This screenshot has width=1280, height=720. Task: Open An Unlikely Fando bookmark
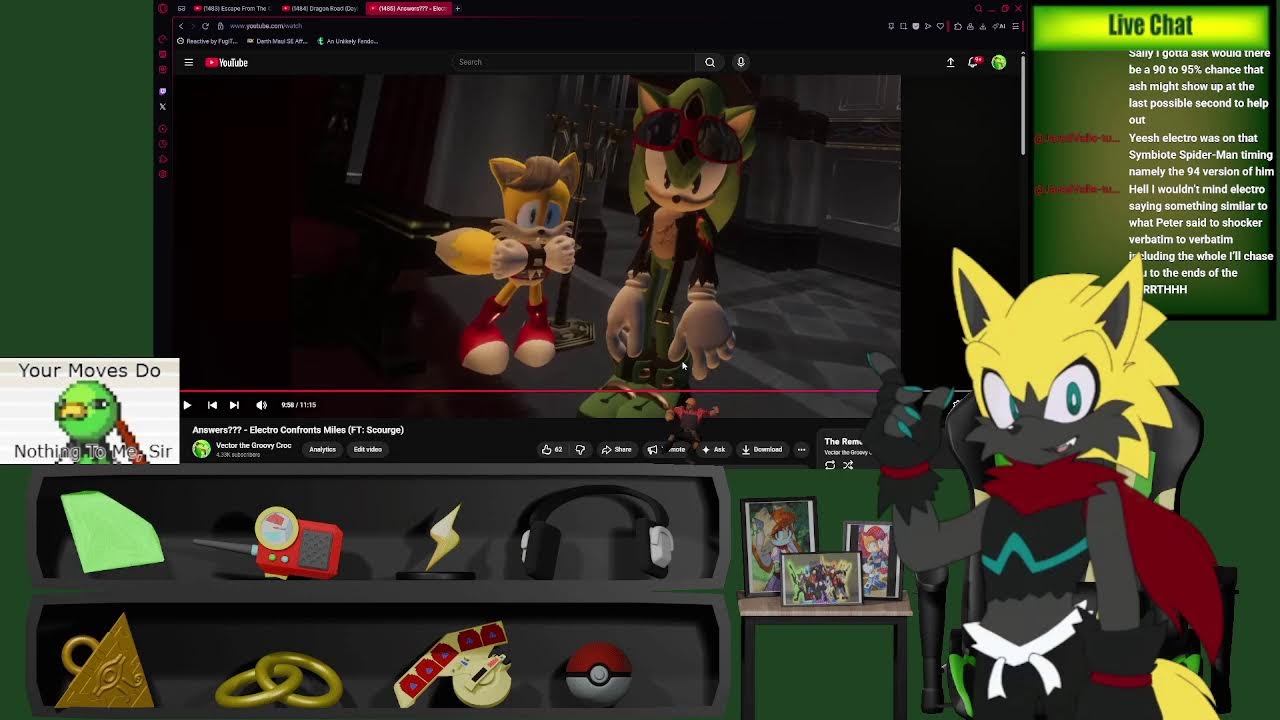tap(347, 41)
